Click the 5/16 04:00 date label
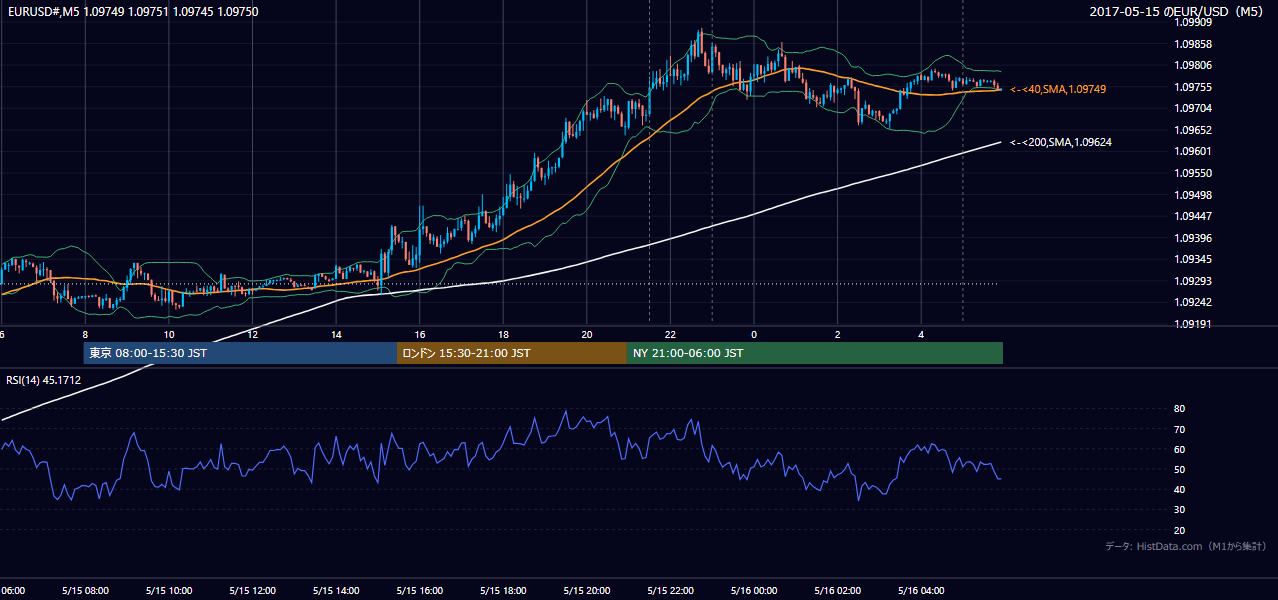This screenshot has width=1278, height=600. click(x=921, y=591)
